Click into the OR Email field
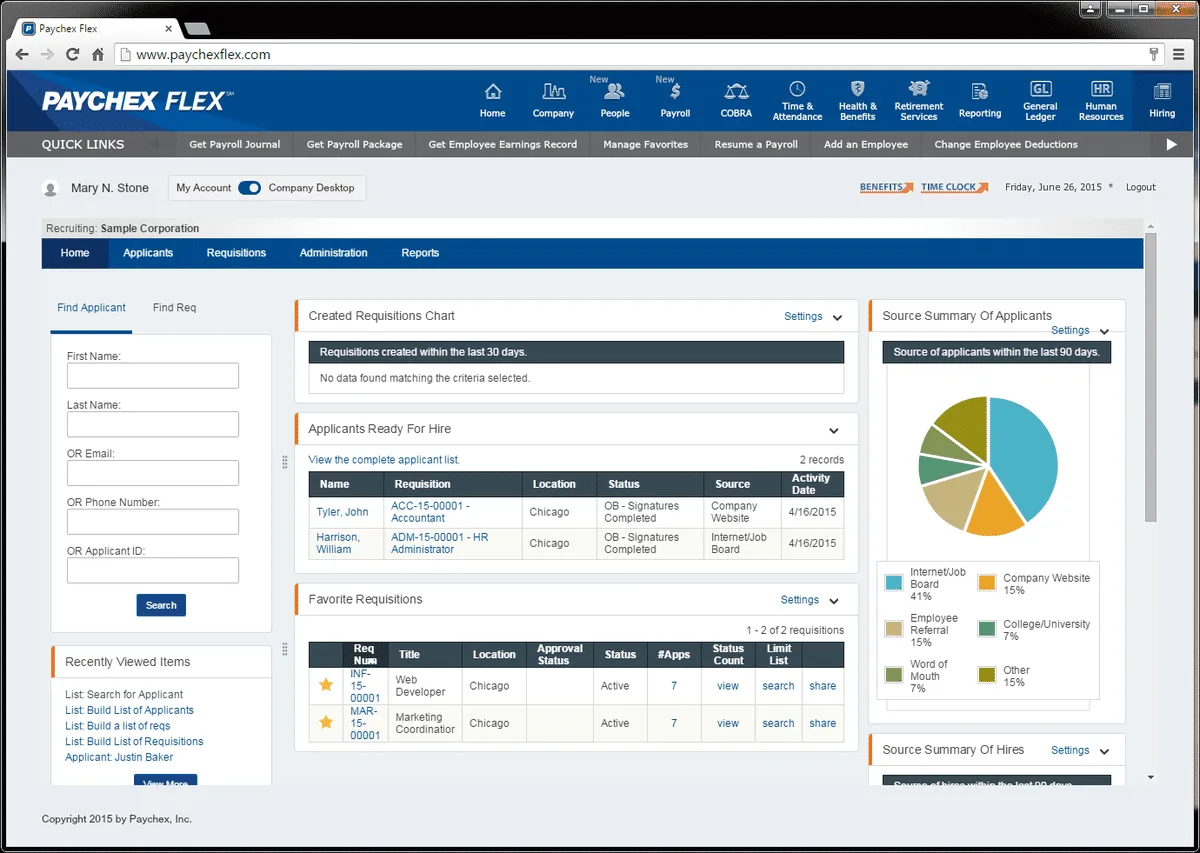This screenshot has height=853, width=1200. 153,473
